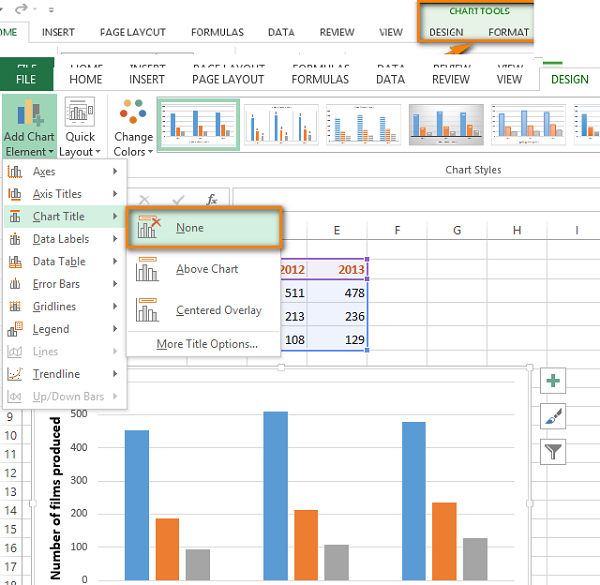Switch to the PAGE LAYOUT tab
Viewport: 600px width, 585px height.
(x=228, y=79)
